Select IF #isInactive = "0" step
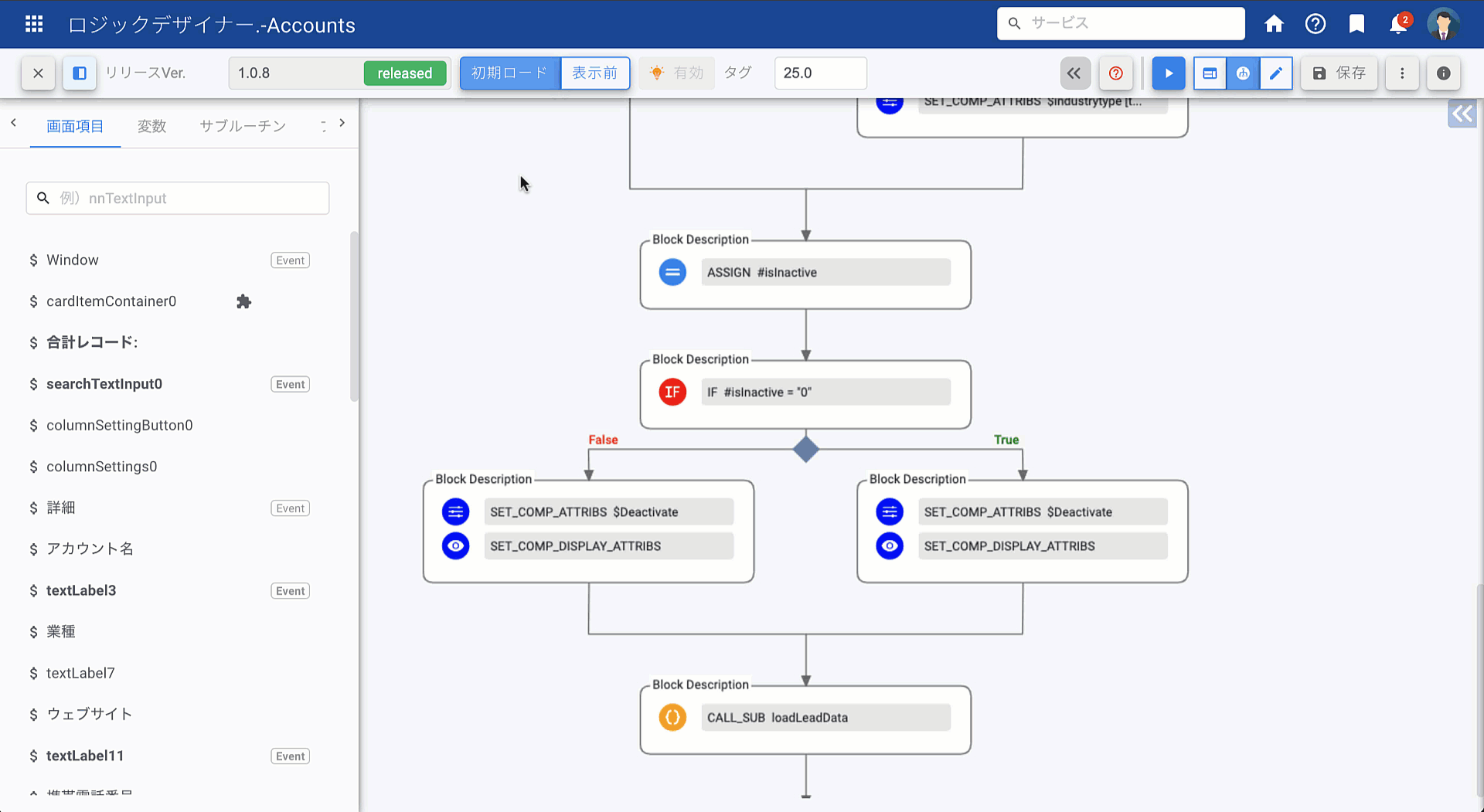The image size is (1484, 812). 825,392
